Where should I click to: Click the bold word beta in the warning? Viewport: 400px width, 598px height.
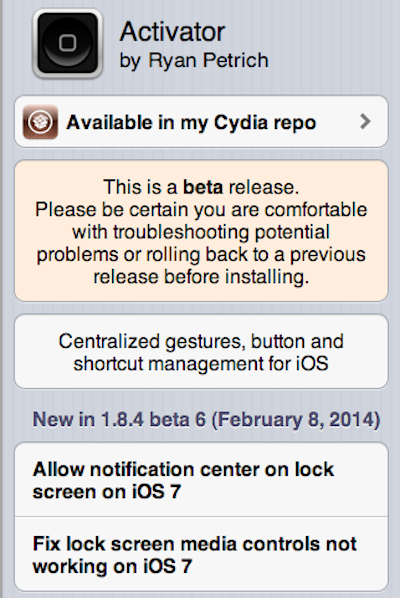click(x=203, y=187)
